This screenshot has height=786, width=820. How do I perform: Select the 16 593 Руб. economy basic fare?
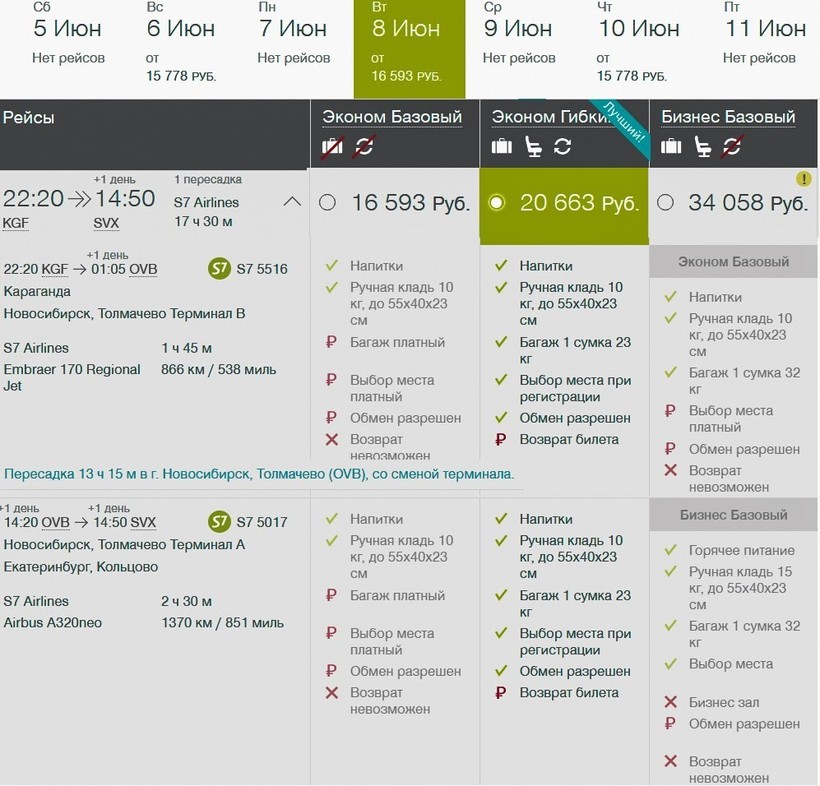tap(327, 203)
